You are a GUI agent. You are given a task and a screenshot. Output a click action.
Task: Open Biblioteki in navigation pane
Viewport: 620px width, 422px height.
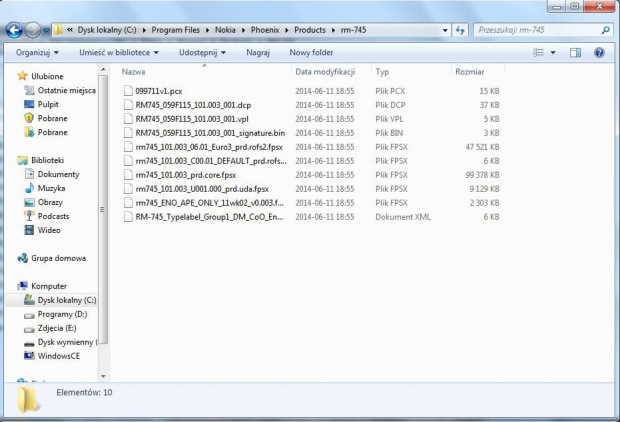47,160
